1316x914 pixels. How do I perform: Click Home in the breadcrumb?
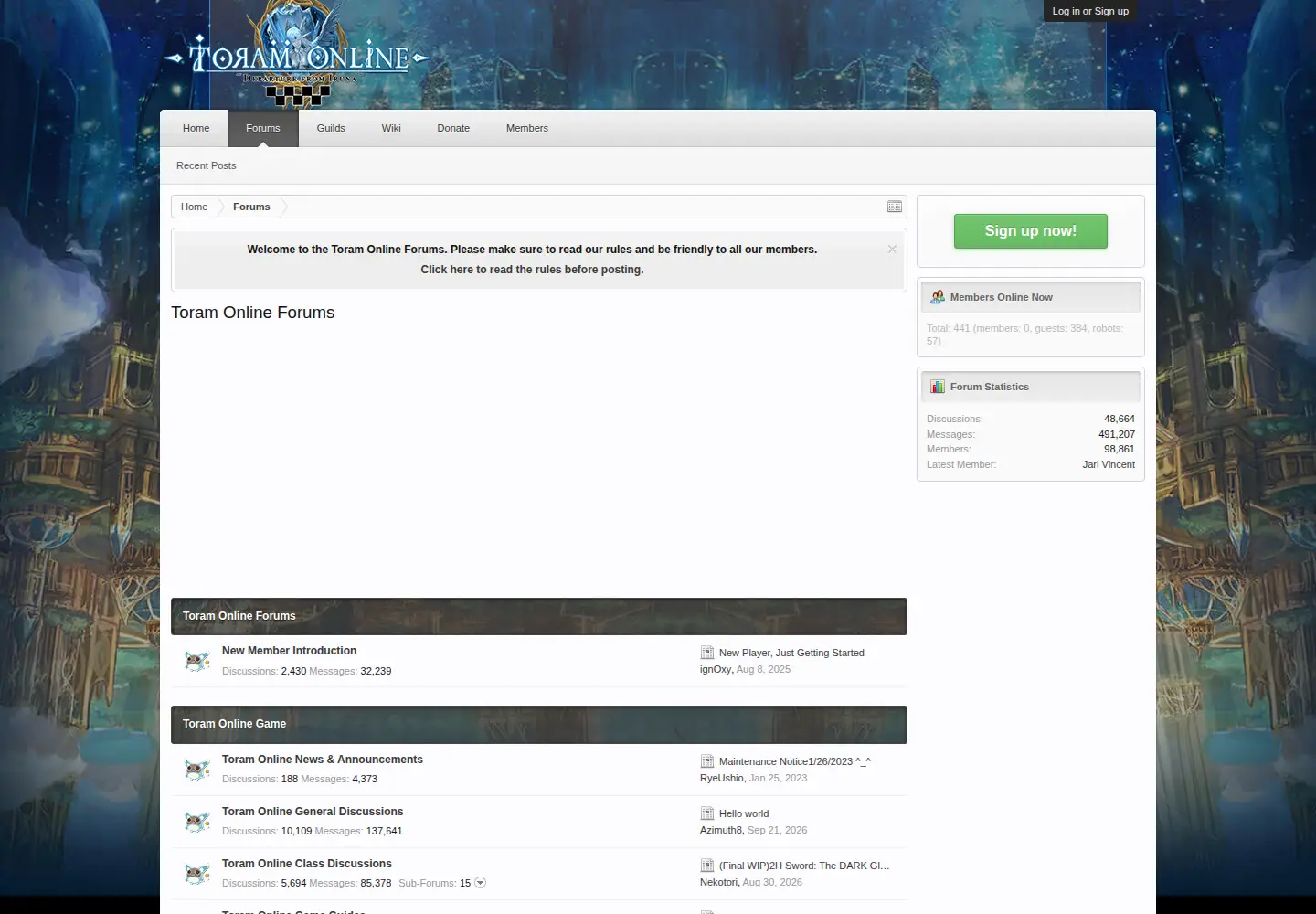click(x=194, y=207)
